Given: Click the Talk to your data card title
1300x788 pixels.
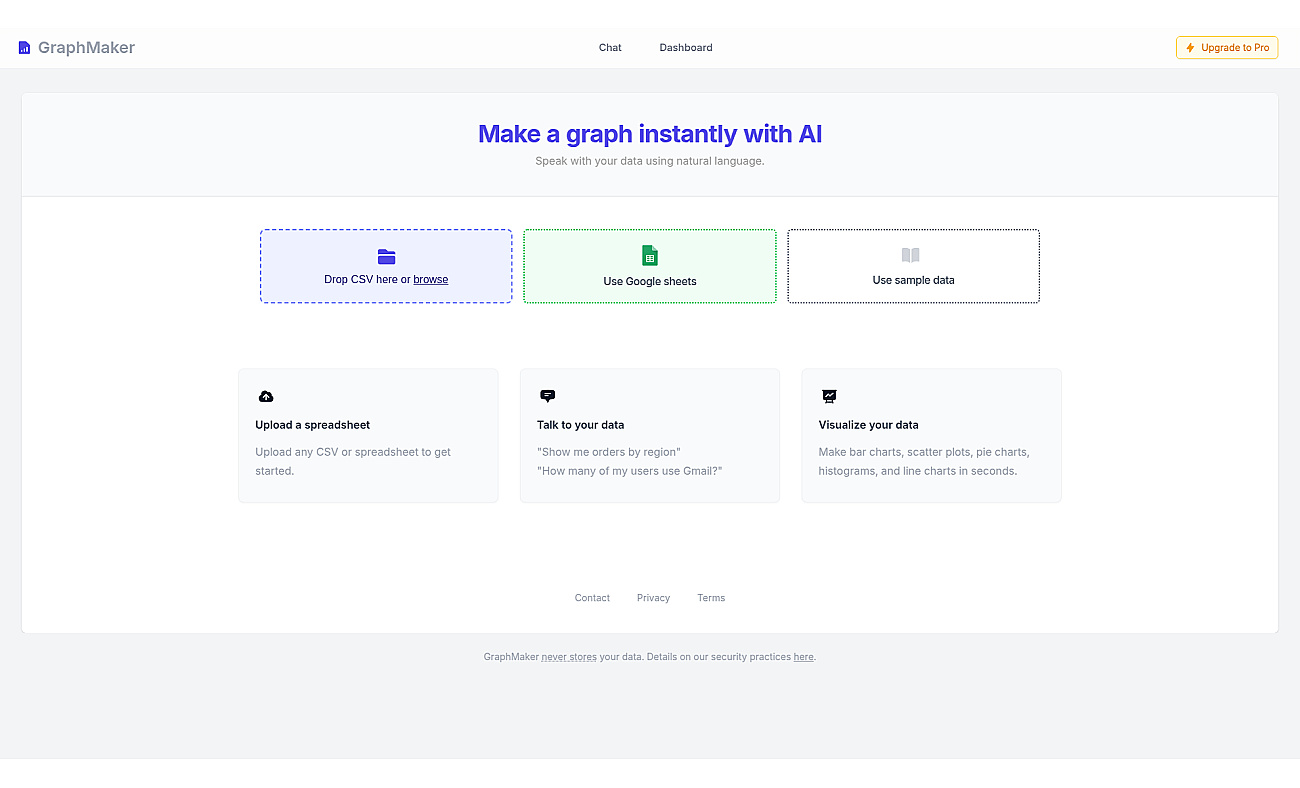Looking at the screenshot, I should [581, 425].
